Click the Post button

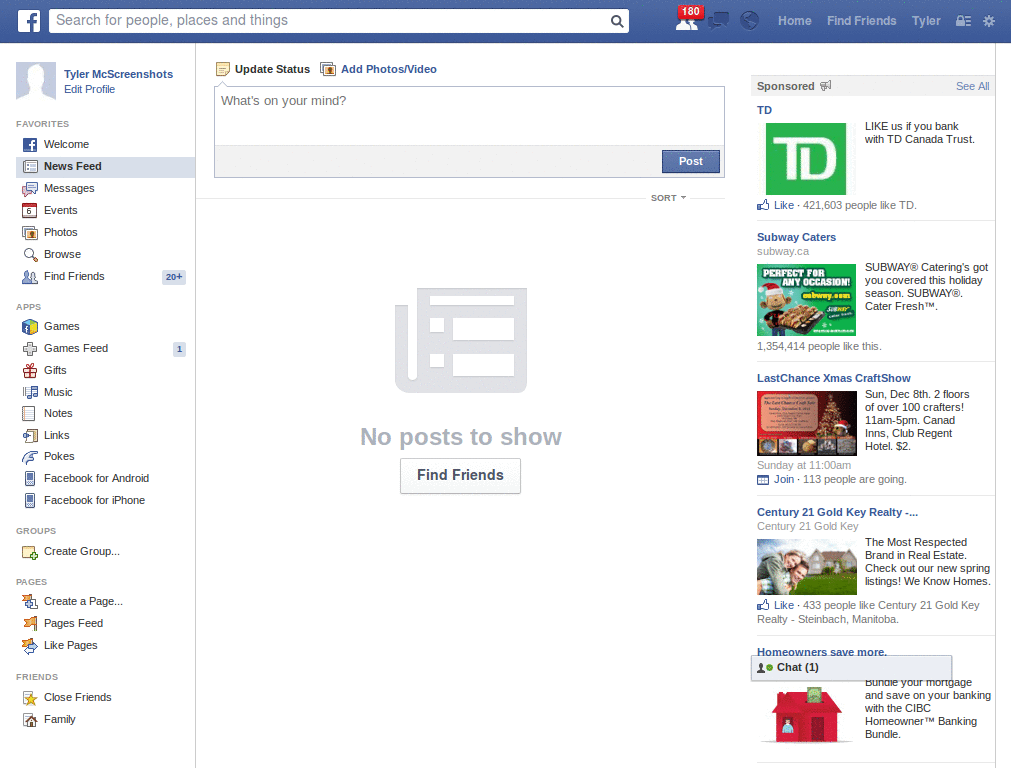pos(690,161)
